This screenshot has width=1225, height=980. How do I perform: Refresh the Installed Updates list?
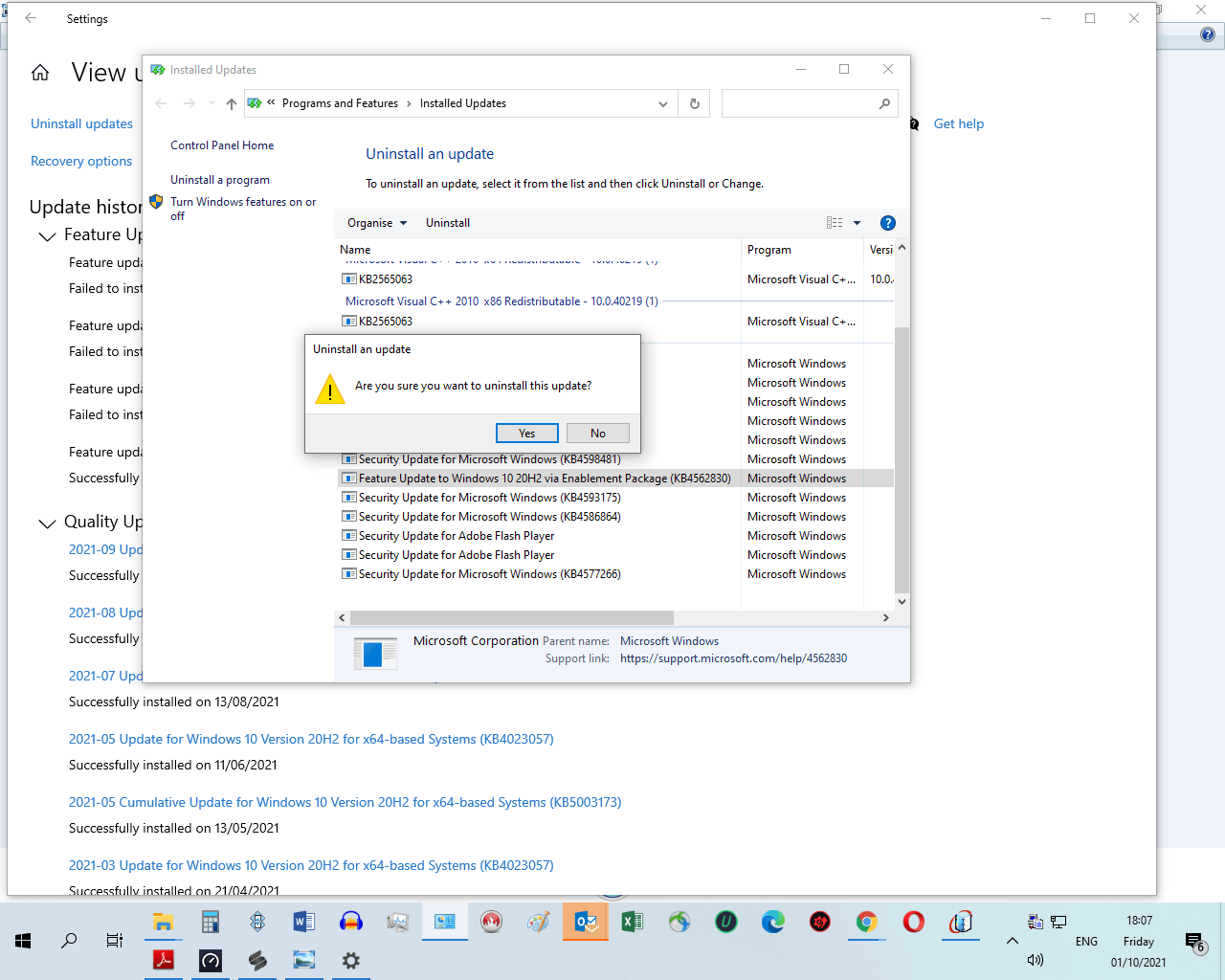click(x=695, y=103)
